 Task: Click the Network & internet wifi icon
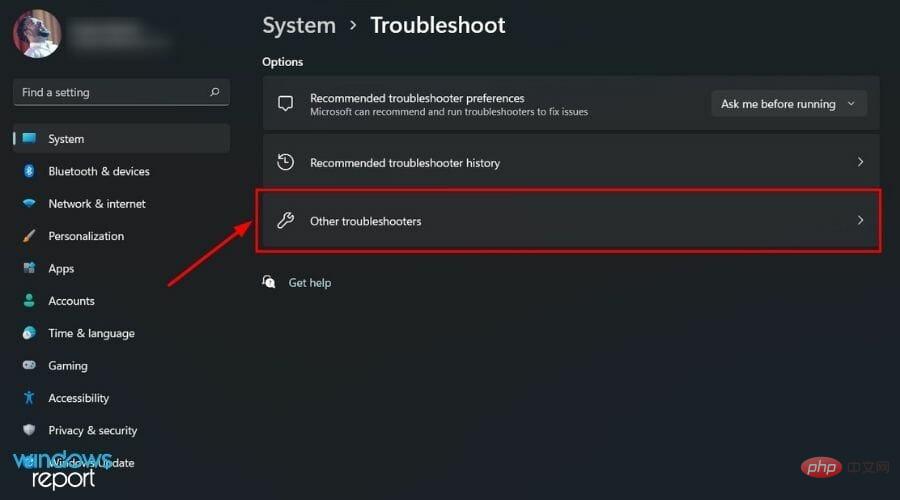click(x=29, y=203)
